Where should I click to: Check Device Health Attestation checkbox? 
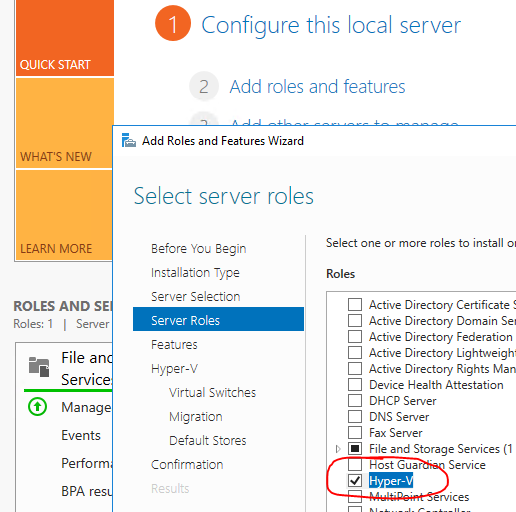[355, 385]
